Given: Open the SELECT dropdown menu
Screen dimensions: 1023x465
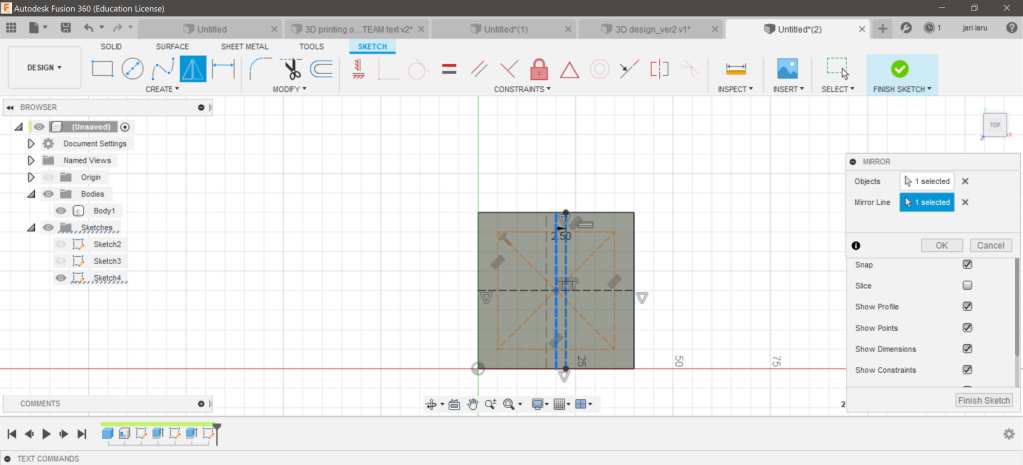Looking at the screenshot, I should [838, 89].
